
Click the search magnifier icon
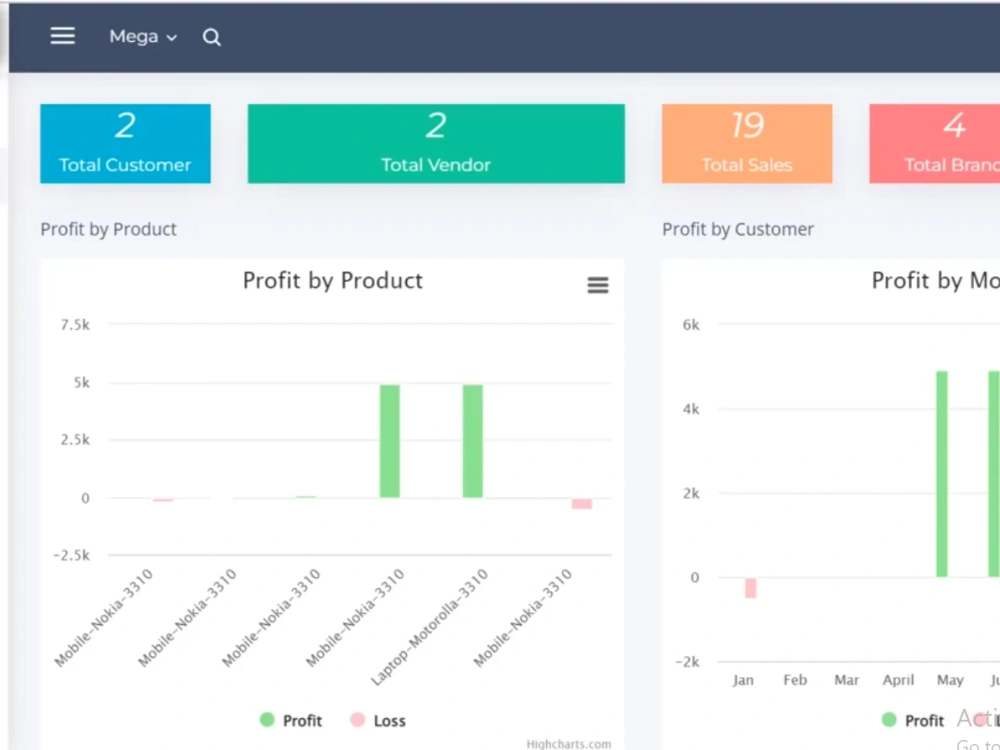click(x=212, y=38)
